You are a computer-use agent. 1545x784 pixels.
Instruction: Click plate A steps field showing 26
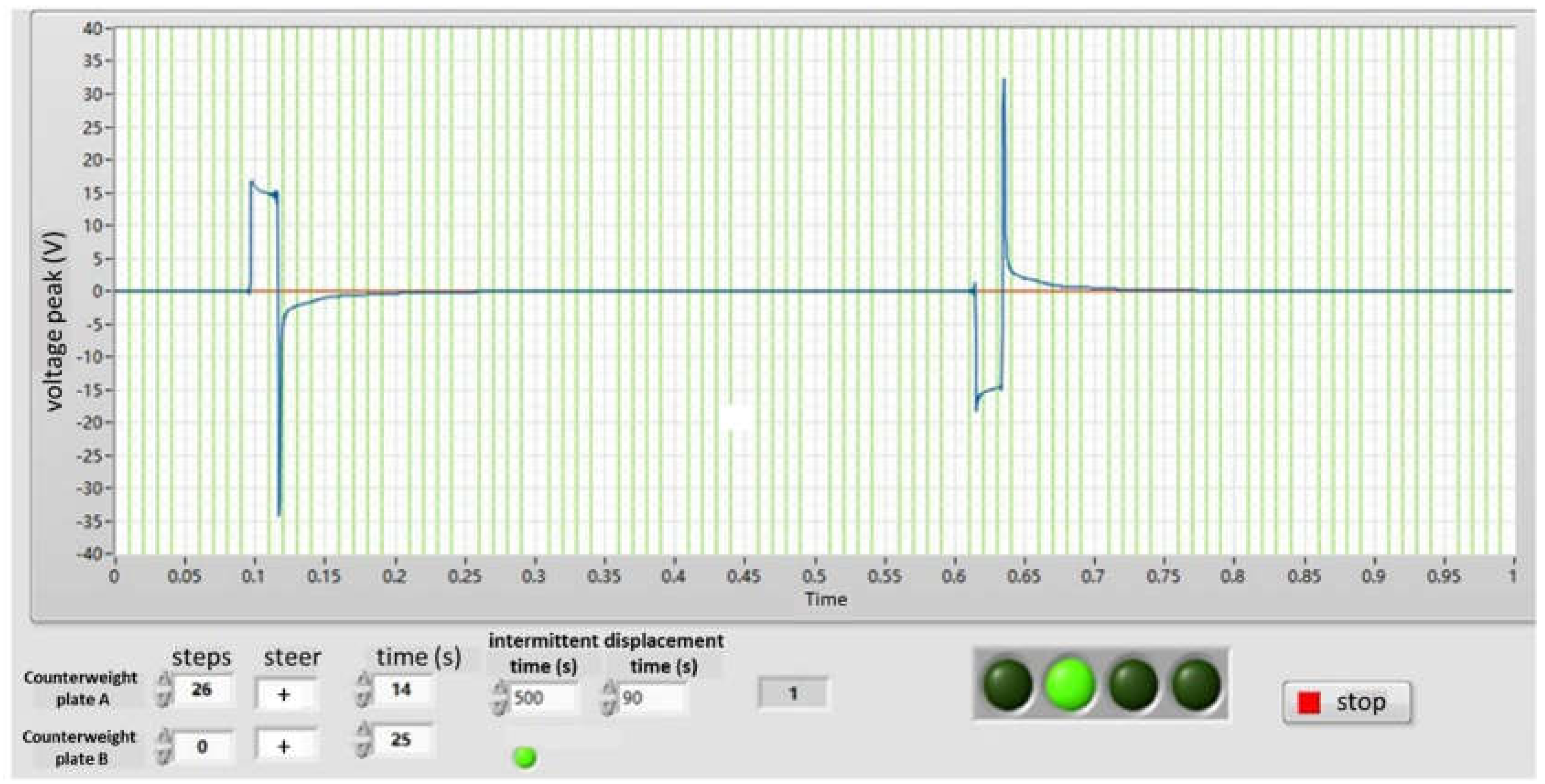pyautogui.click(x=203, y=690)
